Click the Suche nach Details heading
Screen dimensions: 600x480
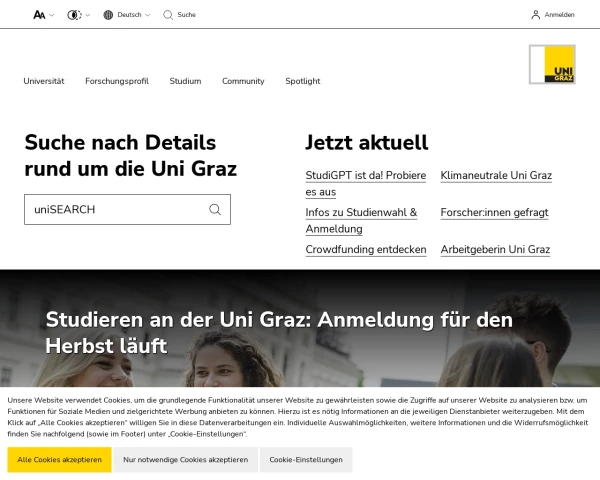point(130,155)
